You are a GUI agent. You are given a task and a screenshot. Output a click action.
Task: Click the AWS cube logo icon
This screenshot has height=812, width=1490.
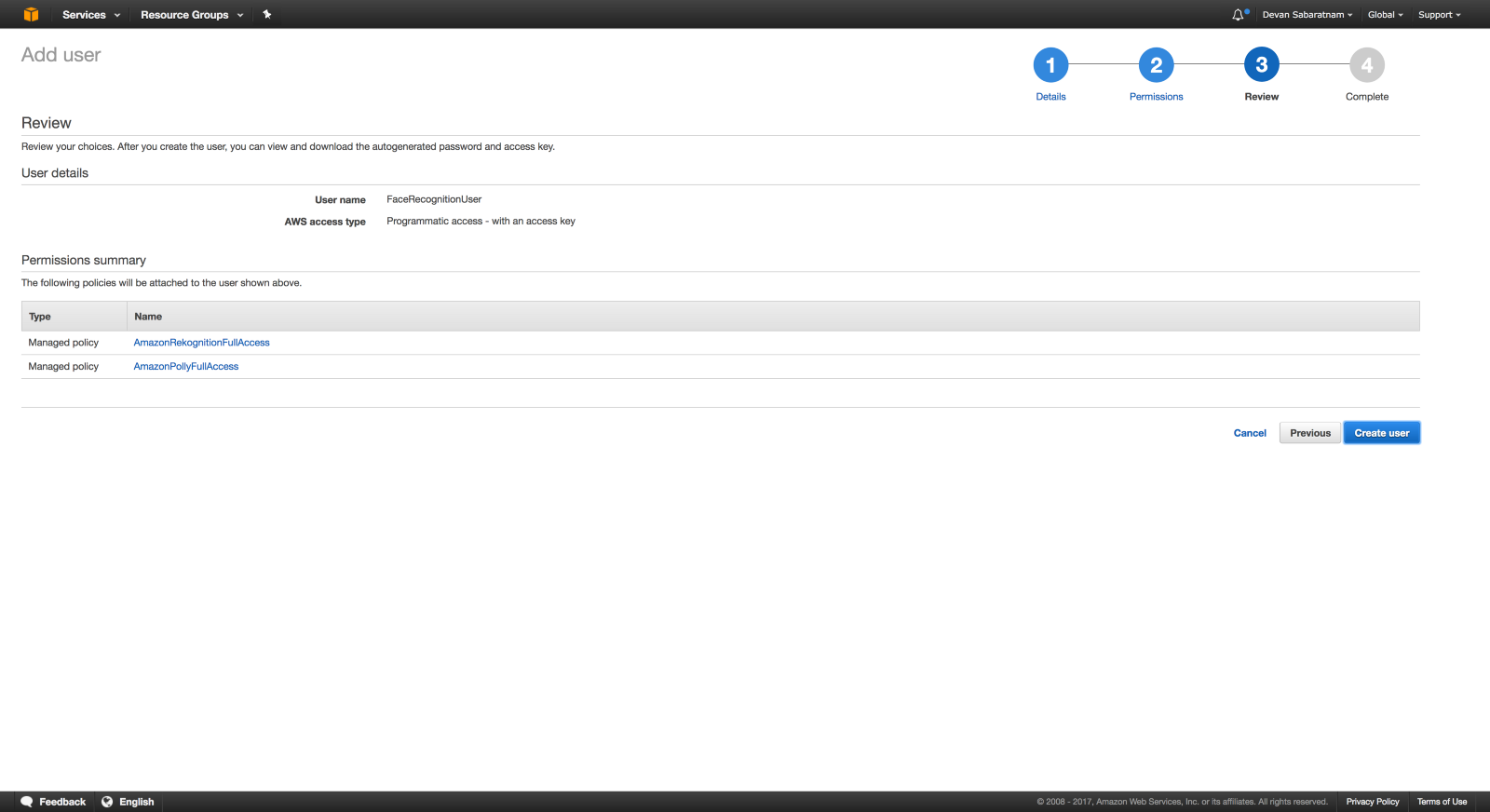point(31,14)
